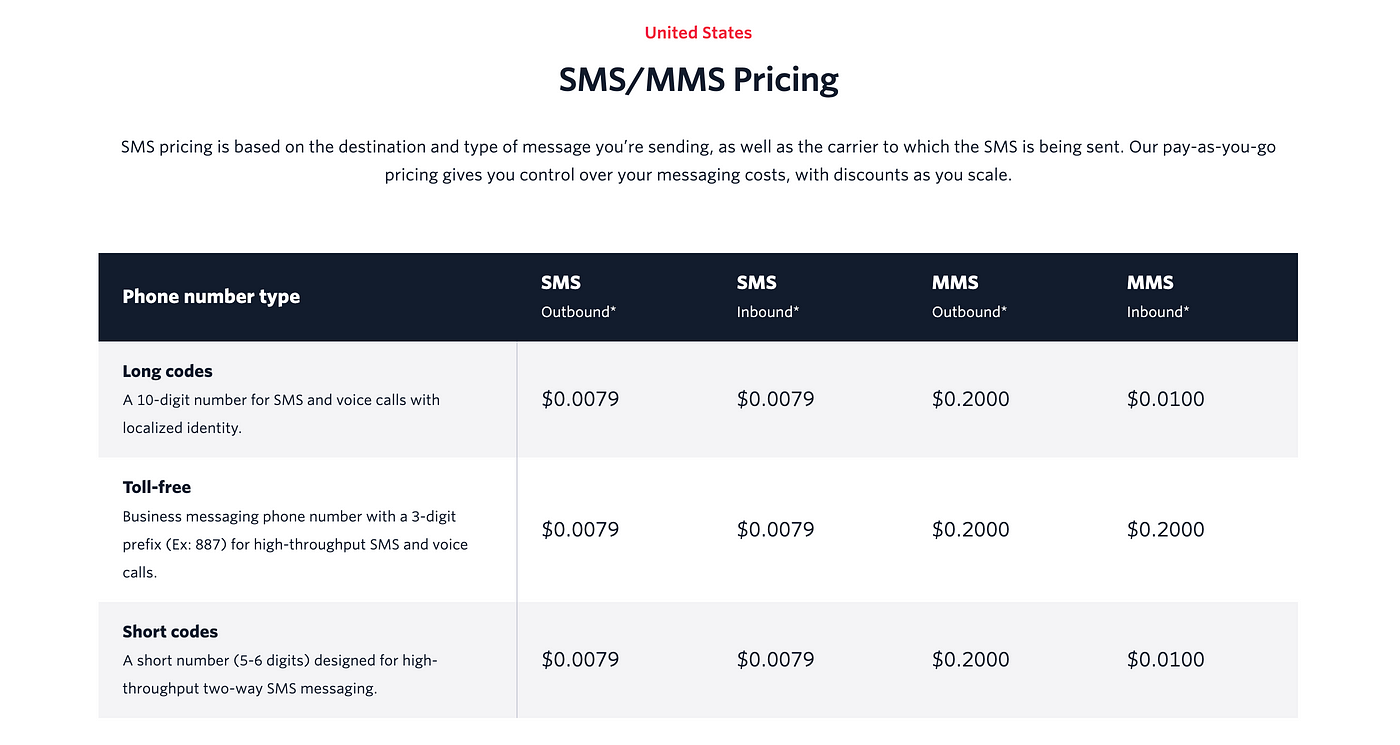
Task: Click Toll-free SMS Inbound price
Action: click(776, 530)
